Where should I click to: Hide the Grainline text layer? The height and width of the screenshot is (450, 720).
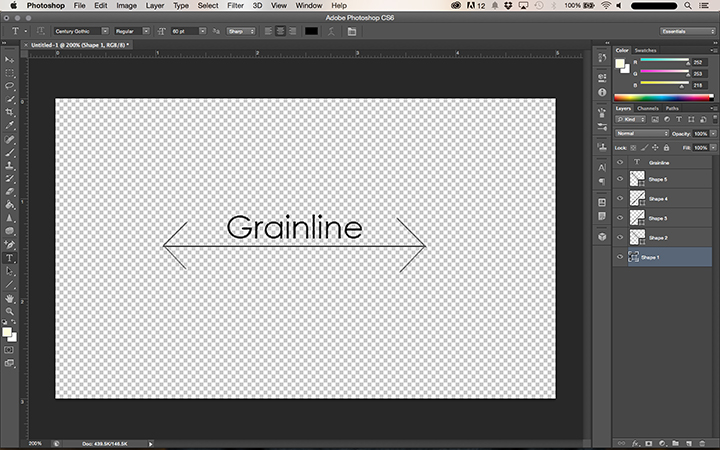619,163
